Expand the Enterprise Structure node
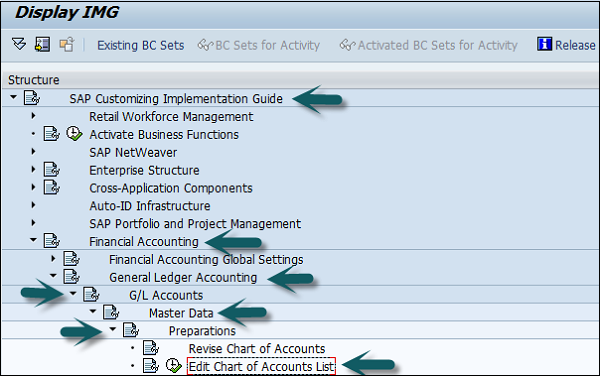600x376 pixels. tap(33, 169)
